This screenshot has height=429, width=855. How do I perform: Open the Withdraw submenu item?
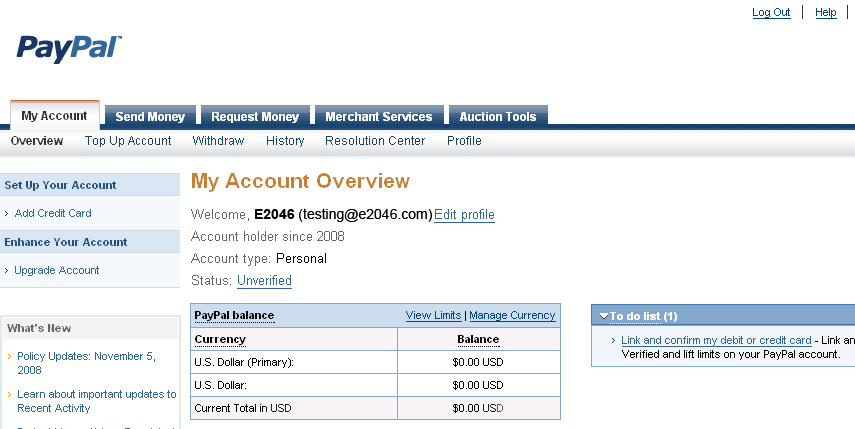point(218,141)
